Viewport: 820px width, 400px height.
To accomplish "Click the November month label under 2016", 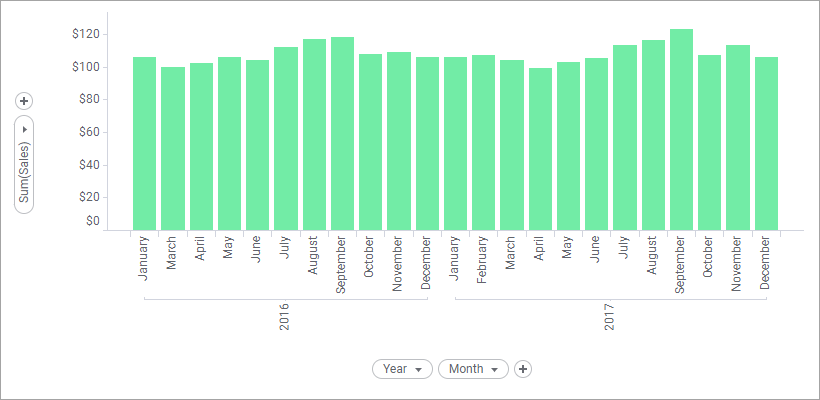I will click(398, 264).
